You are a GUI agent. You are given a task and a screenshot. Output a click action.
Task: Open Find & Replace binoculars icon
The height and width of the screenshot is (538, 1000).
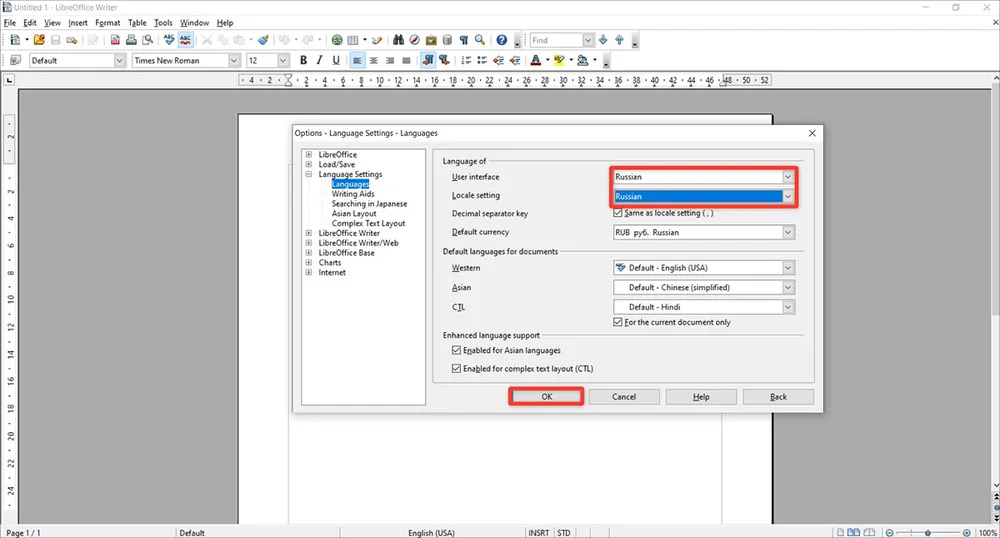point(399,40)
